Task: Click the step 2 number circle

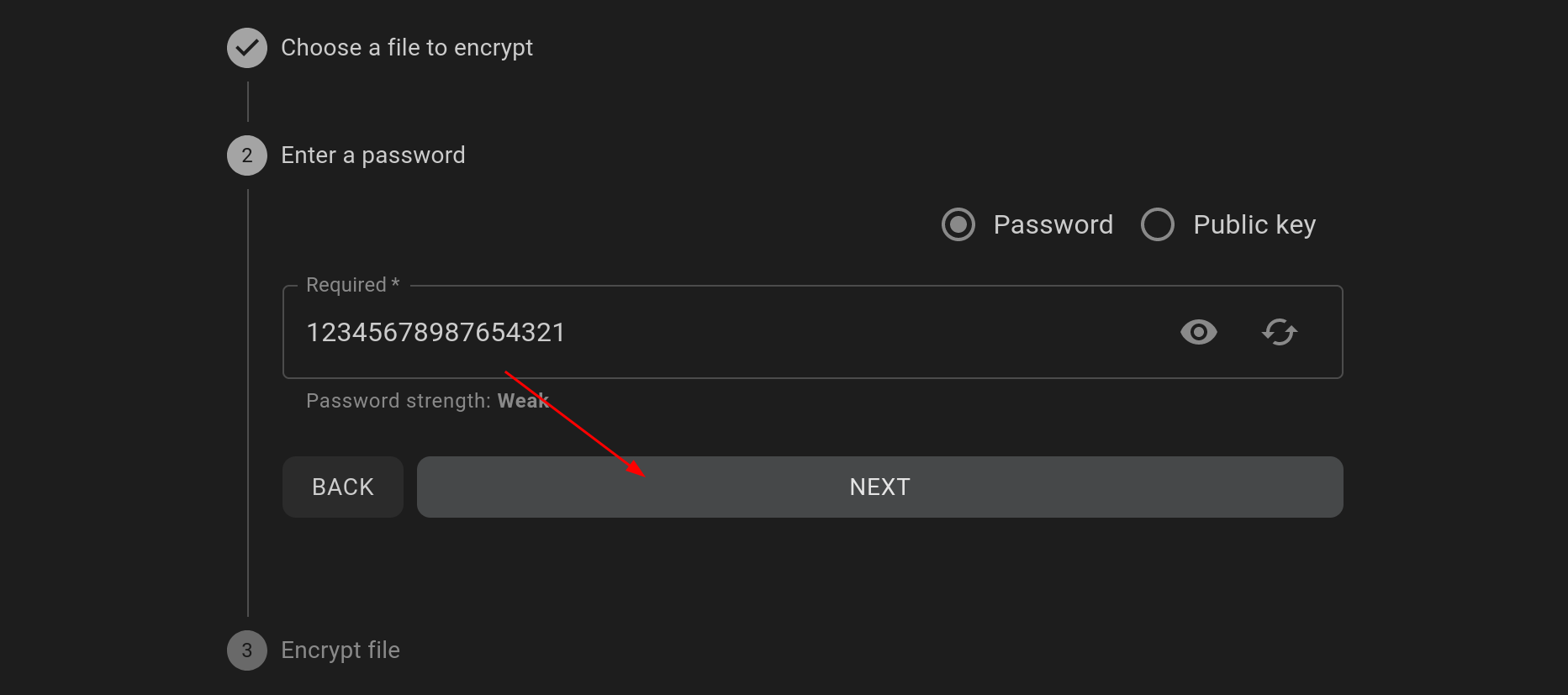Action: coord(247,155)
